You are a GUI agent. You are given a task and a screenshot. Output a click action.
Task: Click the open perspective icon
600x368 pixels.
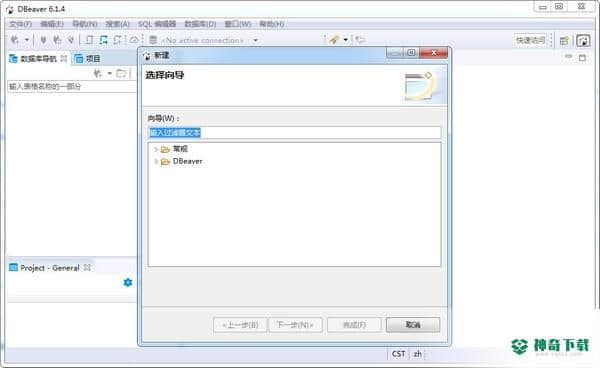[x=564, y=41]
